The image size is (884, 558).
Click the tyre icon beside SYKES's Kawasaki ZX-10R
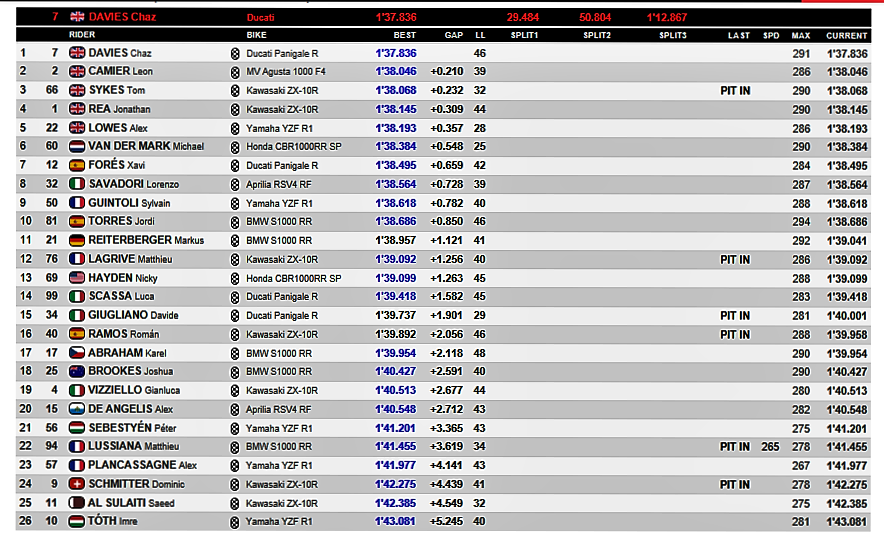pyautogui.click(x=235, y=91)
